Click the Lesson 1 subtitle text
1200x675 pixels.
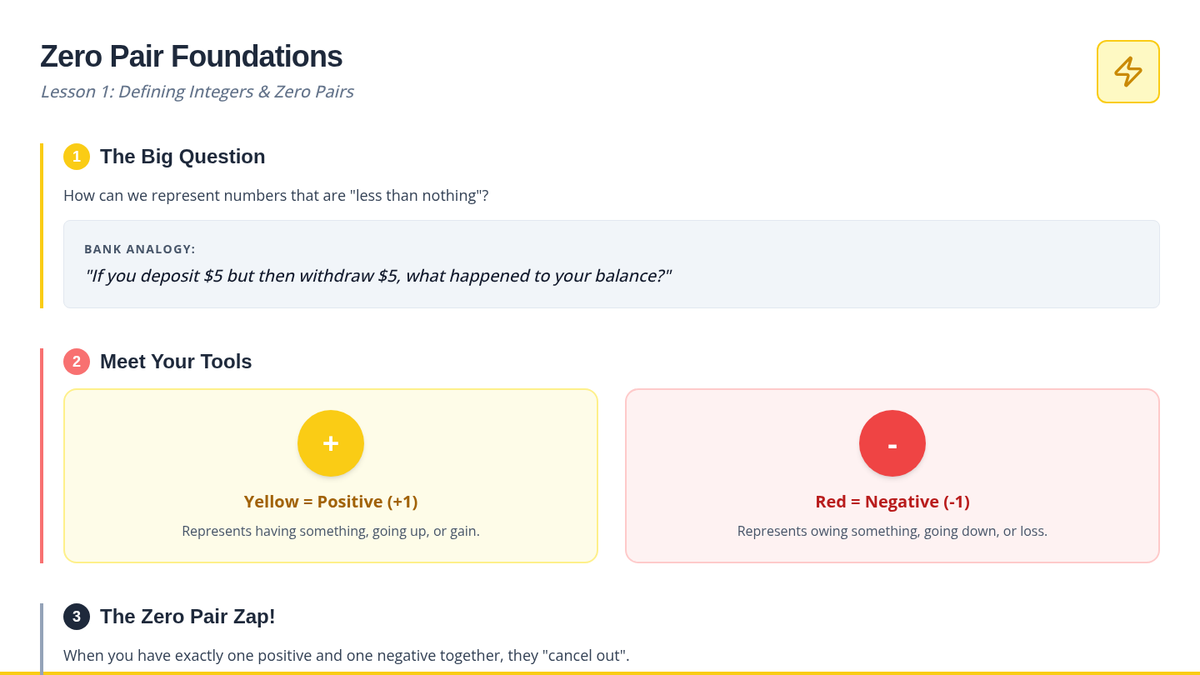click(x=197, y=92)
